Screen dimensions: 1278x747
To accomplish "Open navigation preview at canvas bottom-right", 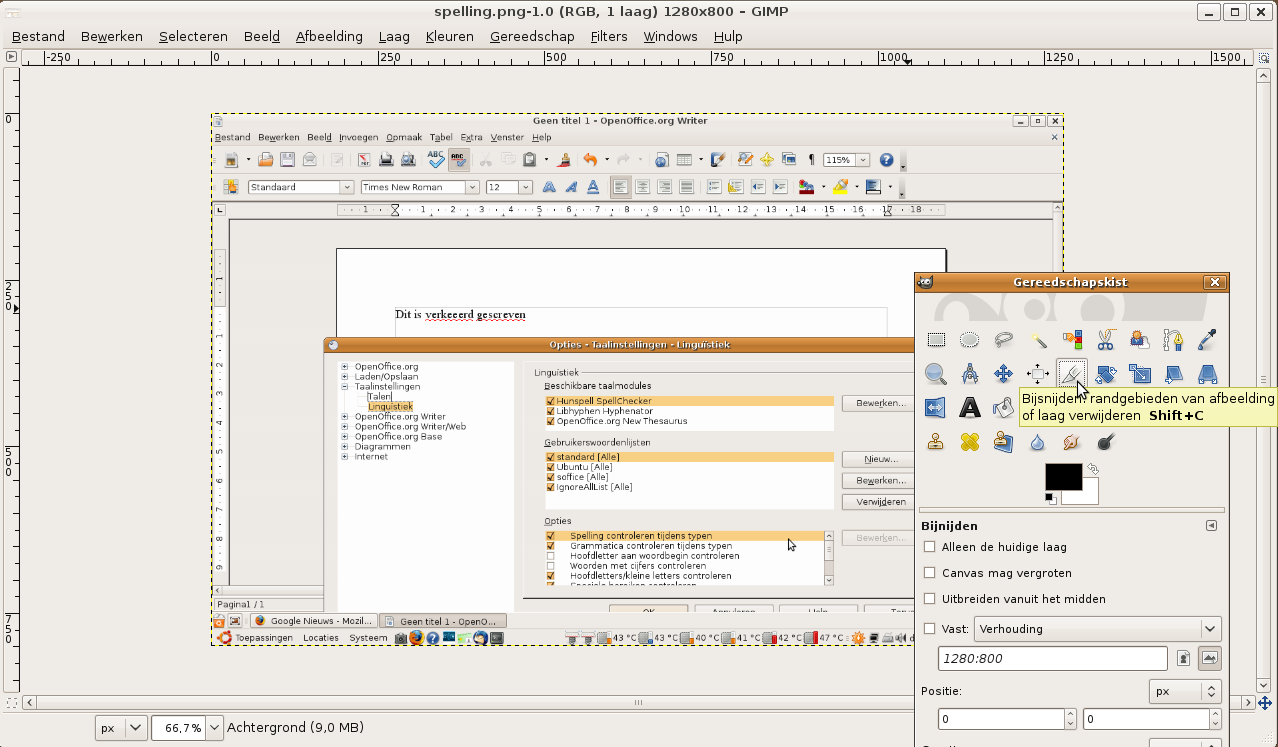I will tap(1264, 702).
